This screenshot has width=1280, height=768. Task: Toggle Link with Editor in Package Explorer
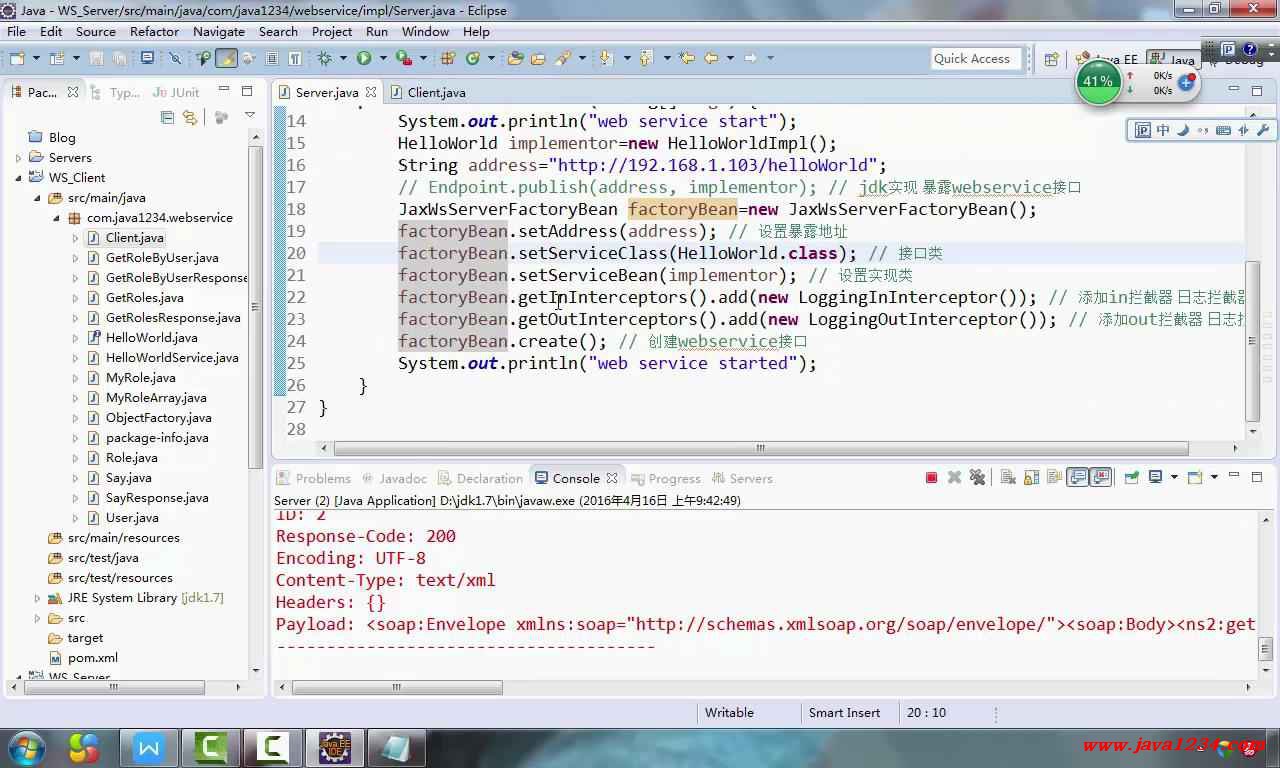(189, 117)
